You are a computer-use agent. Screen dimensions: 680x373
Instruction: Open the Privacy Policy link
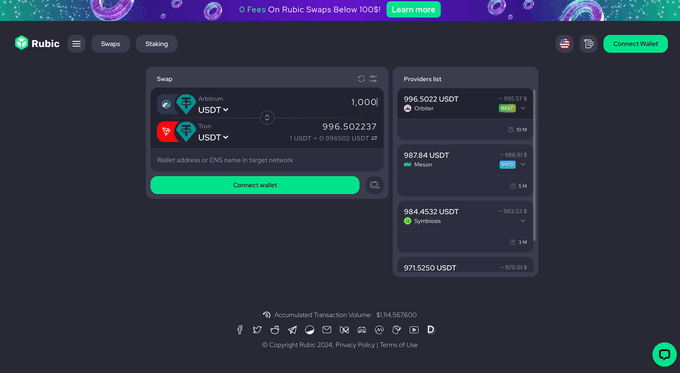[x=355, y=345]
